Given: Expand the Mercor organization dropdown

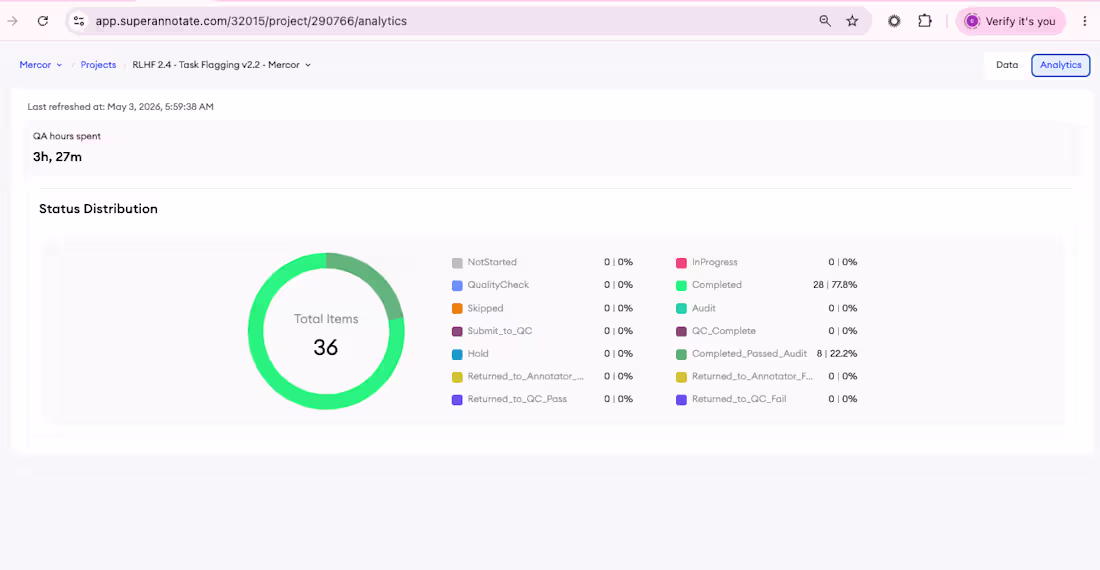Looking at the screenshot, I should (41, 65).
